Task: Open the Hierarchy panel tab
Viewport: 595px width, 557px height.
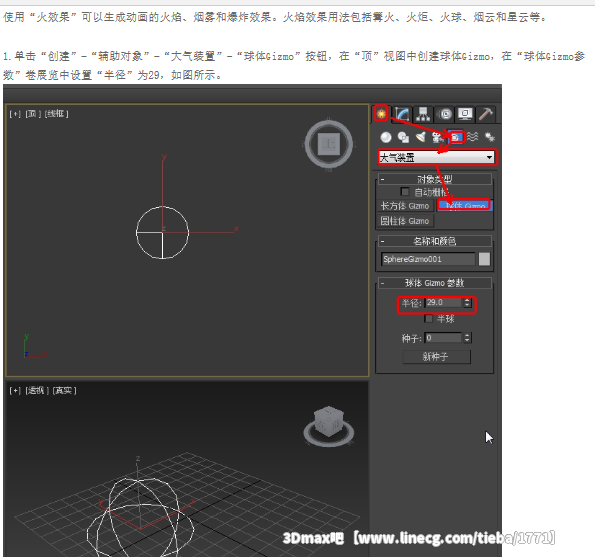Action: (x=423, y=114)
